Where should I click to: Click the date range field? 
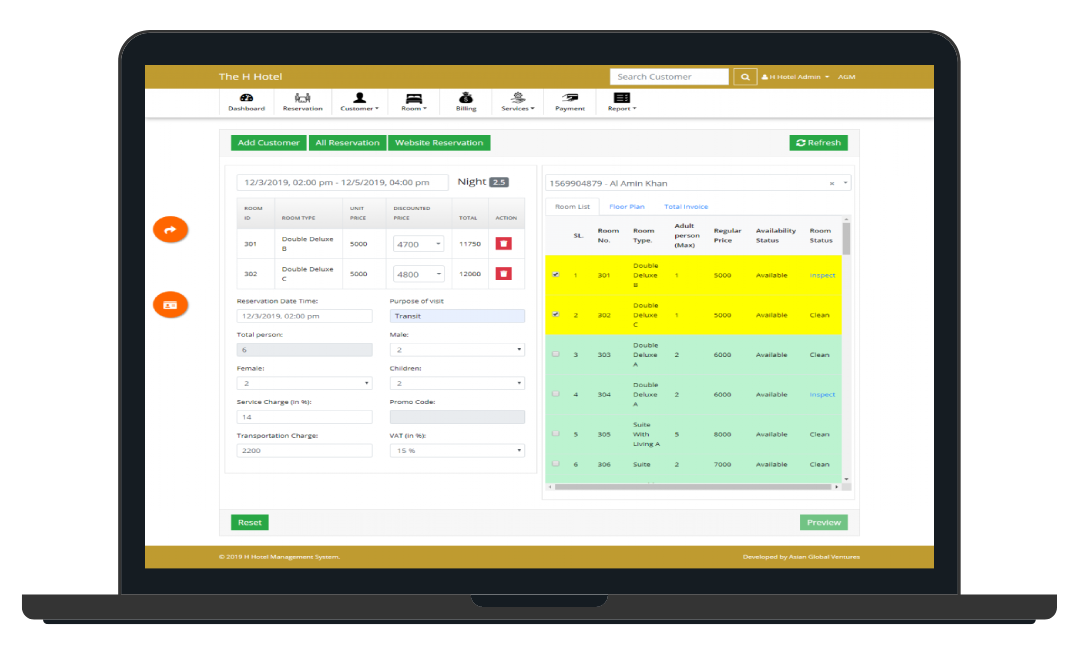click(342, 183)
